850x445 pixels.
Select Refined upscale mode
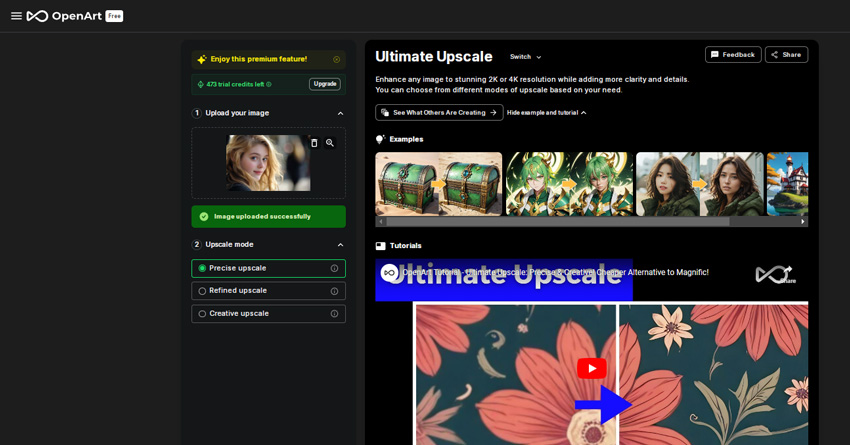[268, 291]
